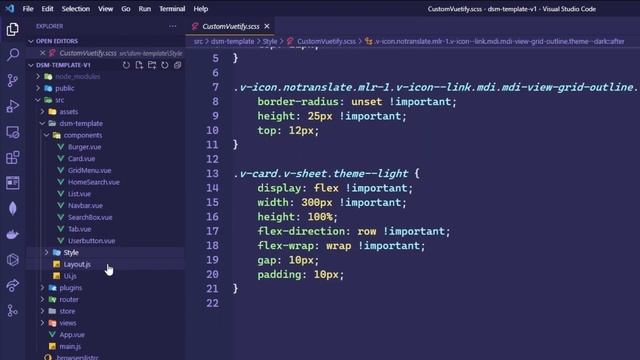Open the Remote Explorer view

pyautogui.click(x=13, y=132)
